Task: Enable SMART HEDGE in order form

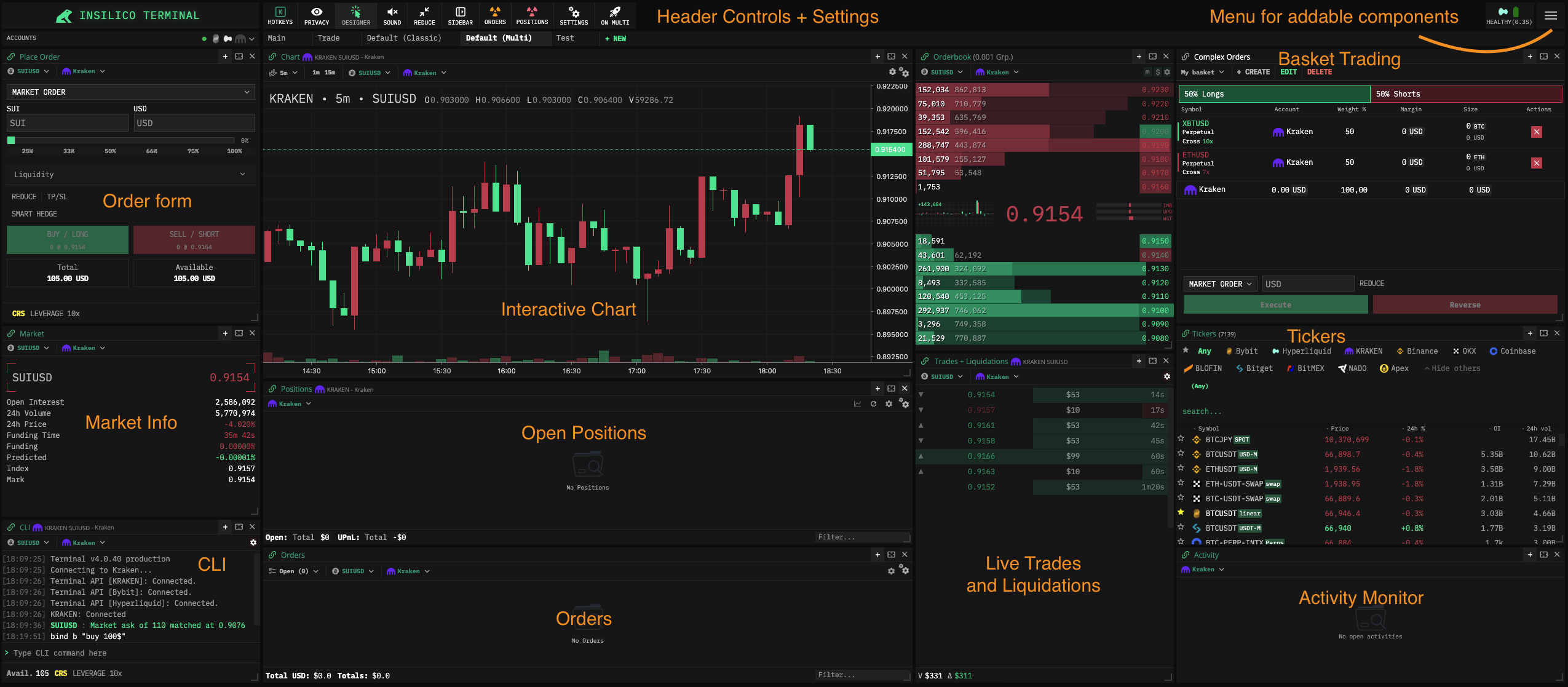Action: (x=34, y=214)
